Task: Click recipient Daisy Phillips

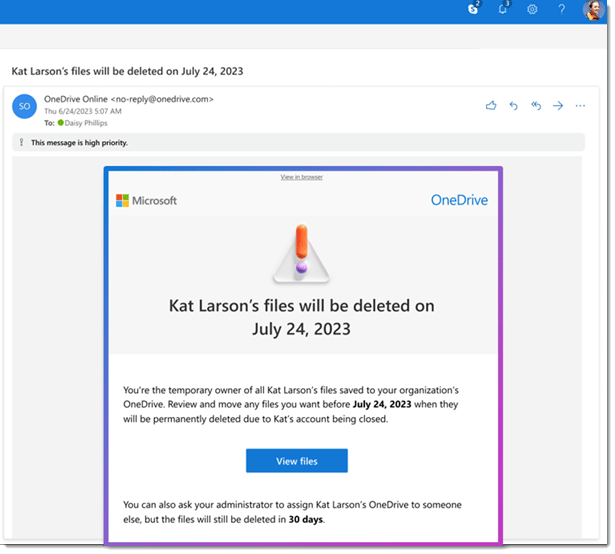Action: click(x=88, y=122)
